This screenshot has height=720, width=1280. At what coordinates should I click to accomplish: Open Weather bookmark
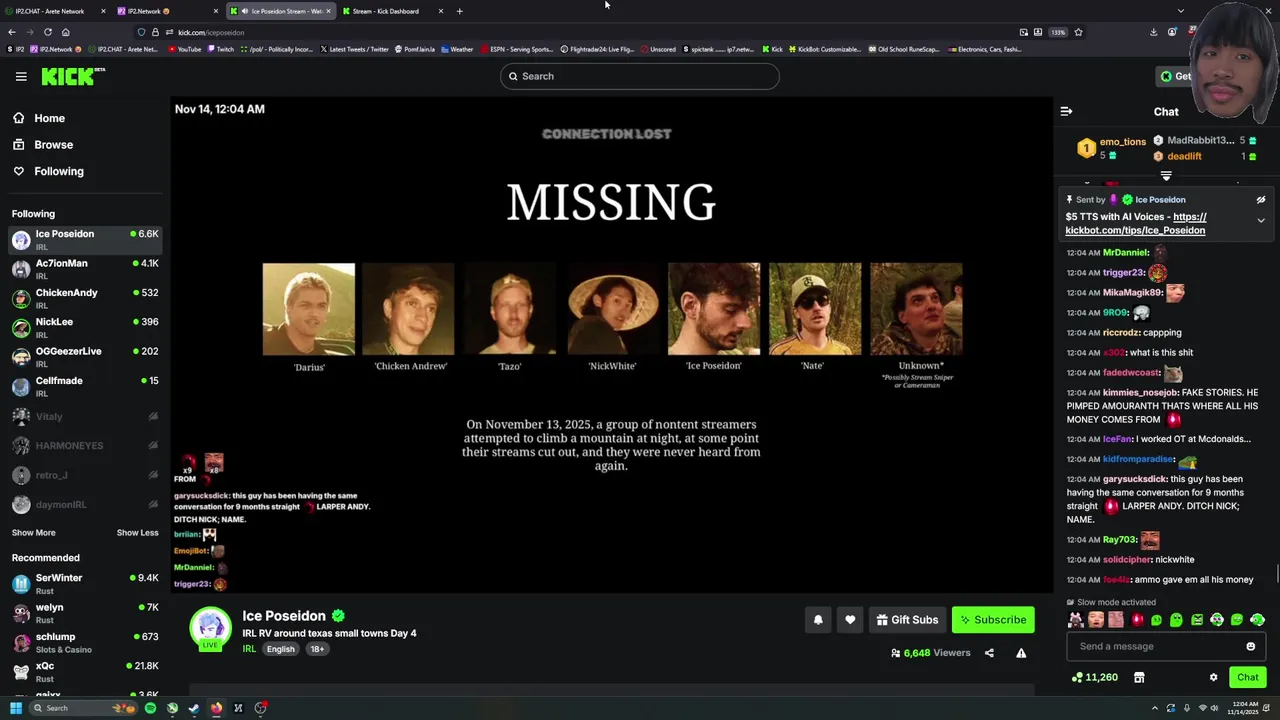pyautogui.click(x=457, y=49)
